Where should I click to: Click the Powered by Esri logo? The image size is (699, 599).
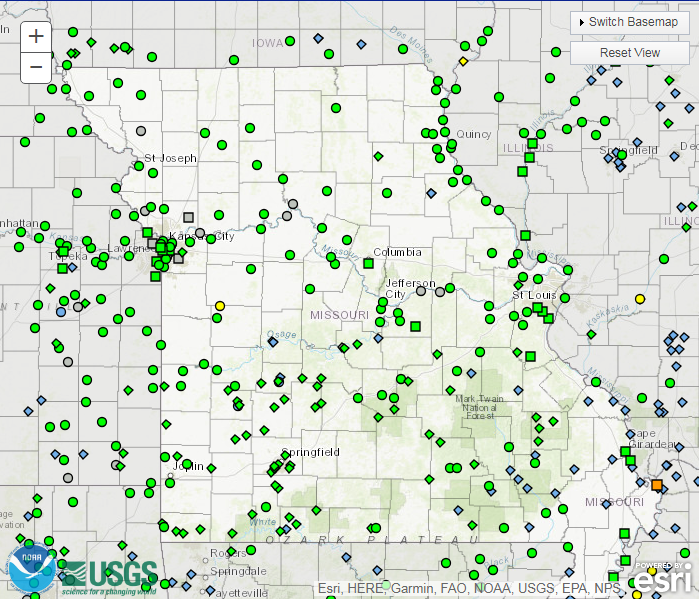click(x=663, y=577)
